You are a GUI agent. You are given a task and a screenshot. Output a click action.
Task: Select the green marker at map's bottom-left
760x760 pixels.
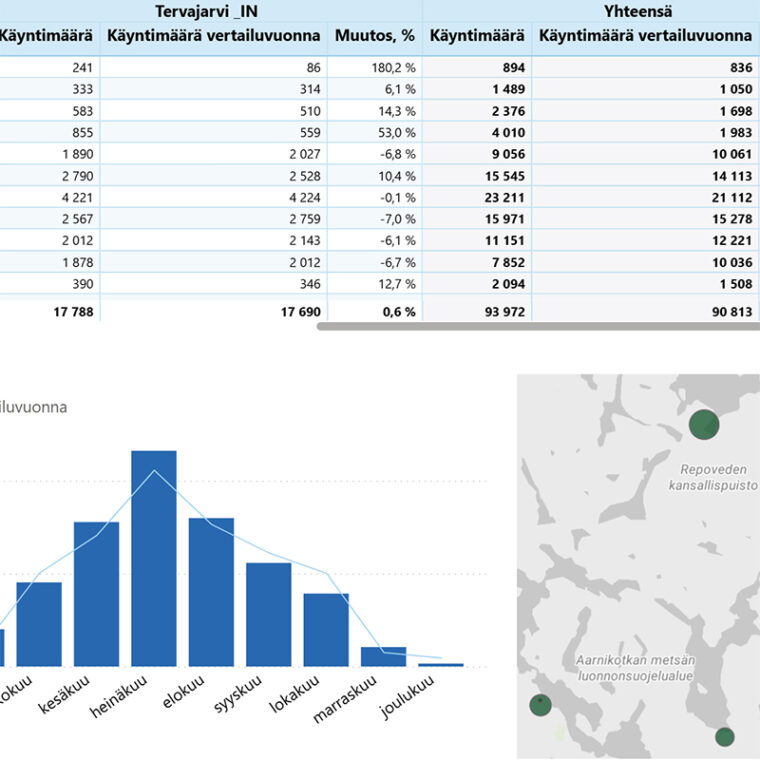(x=541, y=706)
